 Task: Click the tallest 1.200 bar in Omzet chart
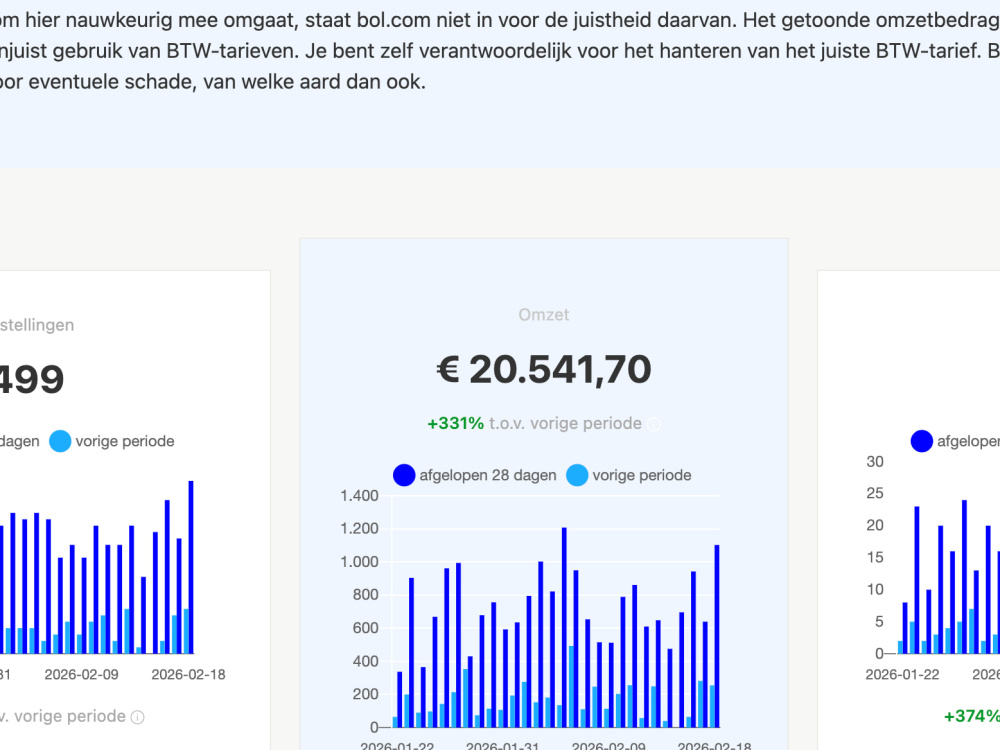coord(564,628)
